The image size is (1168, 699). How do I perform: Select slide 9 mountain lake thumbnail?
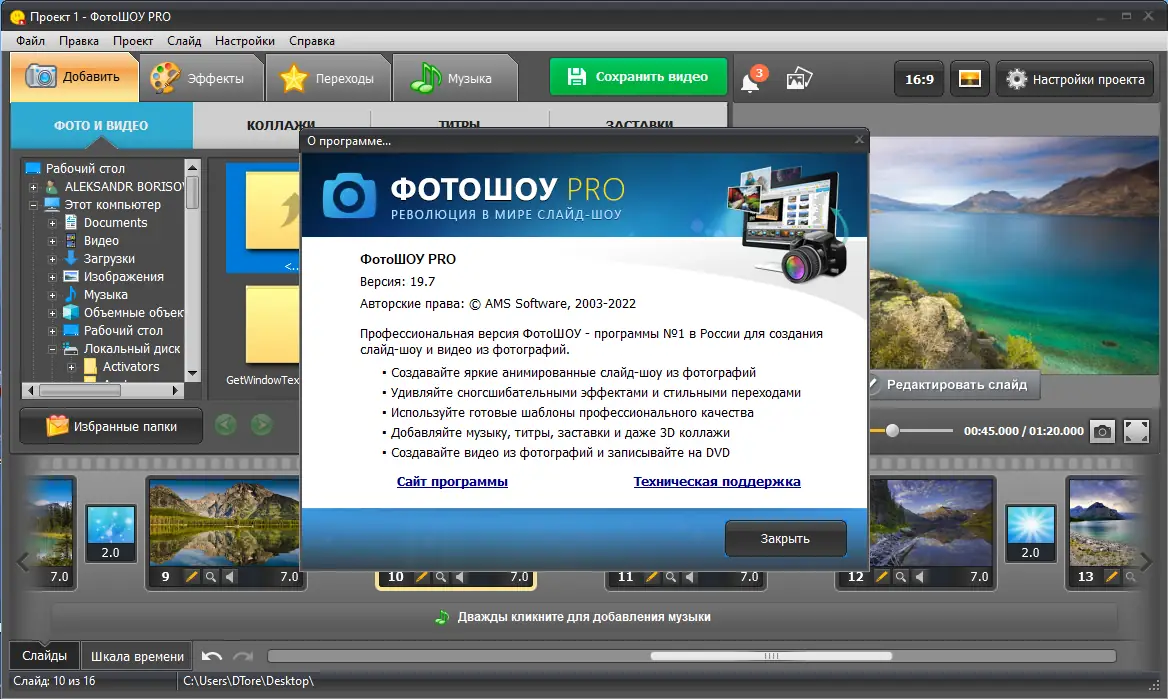pos(224,522)
